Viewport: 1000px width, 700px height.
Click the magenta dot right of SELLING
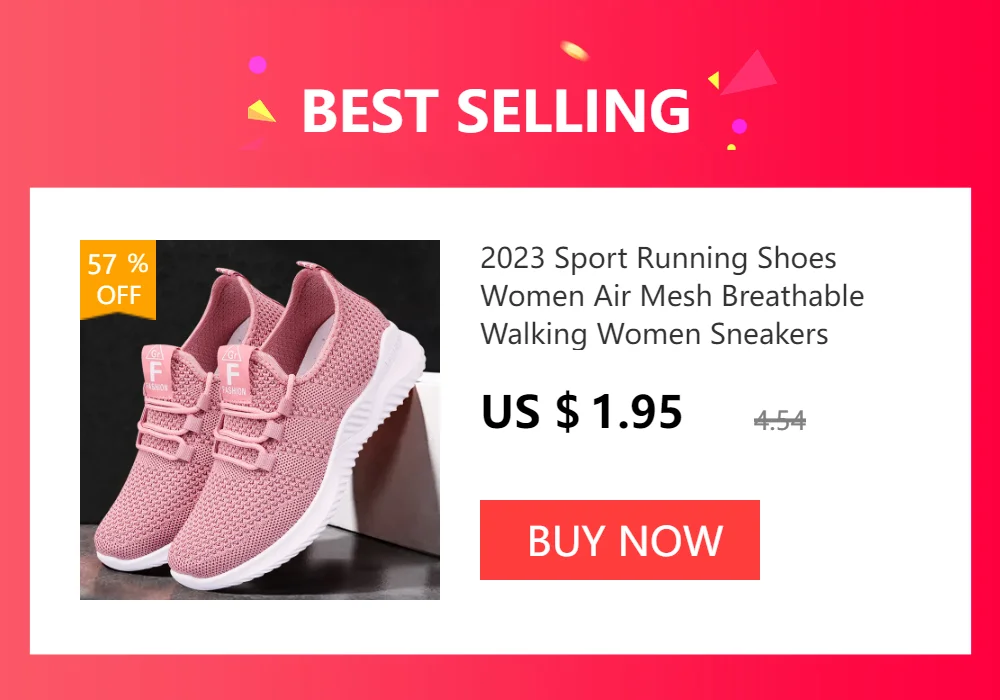pos(739,126)
